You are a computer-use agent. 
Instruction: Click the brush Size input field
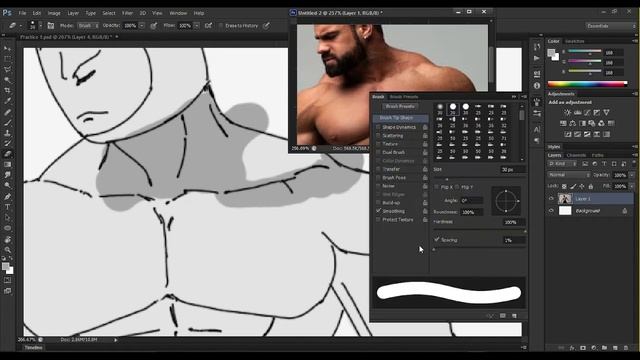pyautogui.click(x=513, y=169)
